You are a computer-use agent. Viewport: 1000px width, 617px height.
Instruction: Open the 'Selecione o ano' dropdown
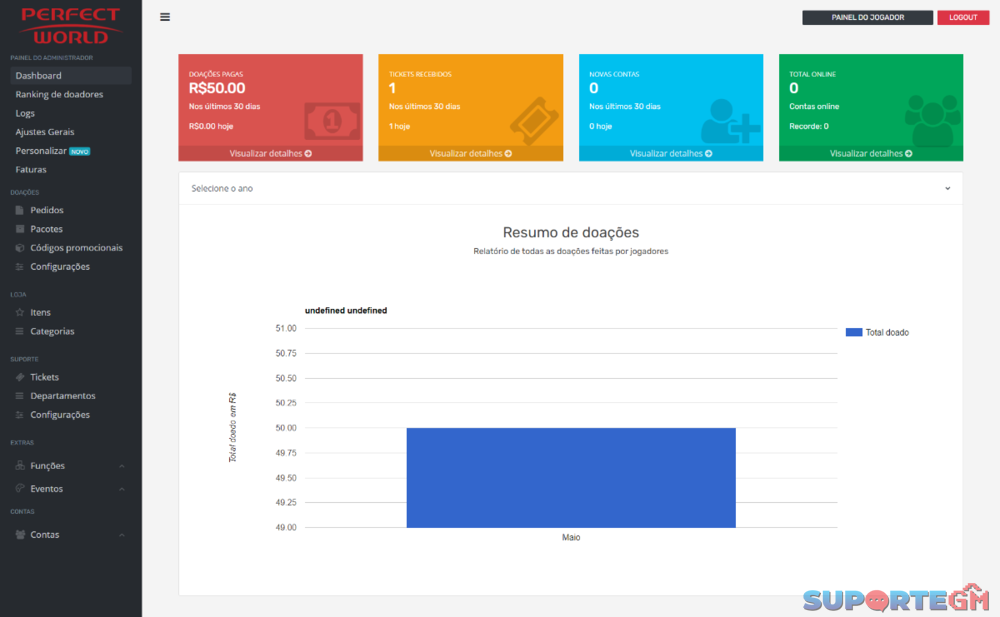click(570, 188)
